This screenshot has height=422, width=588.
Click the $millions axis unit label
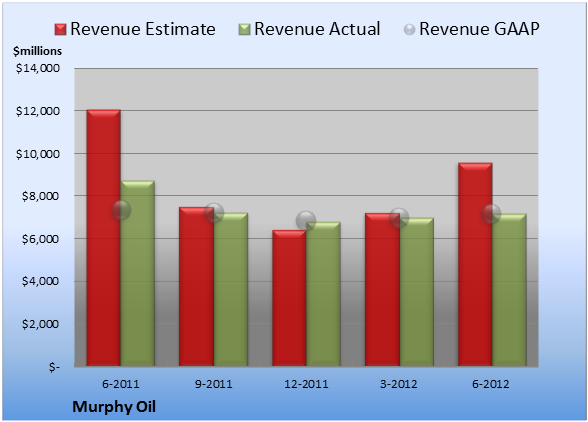pyautogui.click(x=37, y=51)
